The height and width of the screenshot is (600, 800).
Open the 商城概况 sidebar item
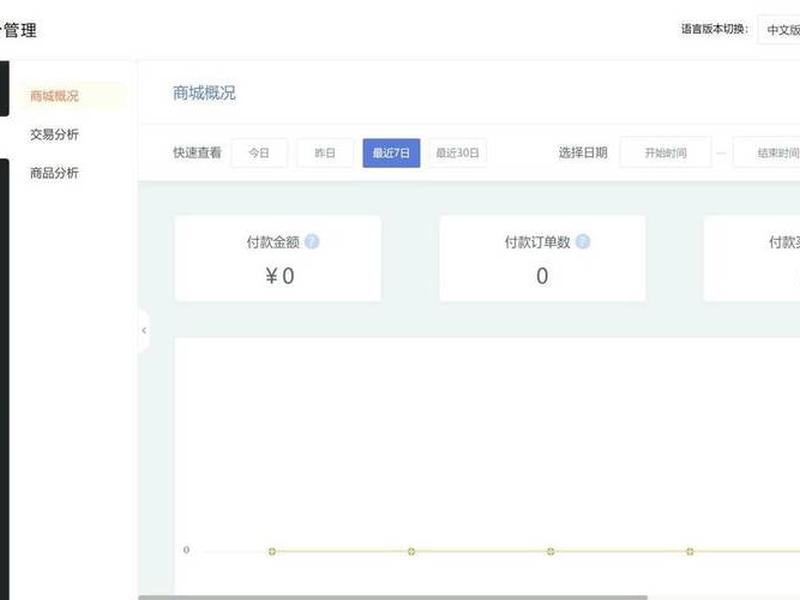pos(72,95)
